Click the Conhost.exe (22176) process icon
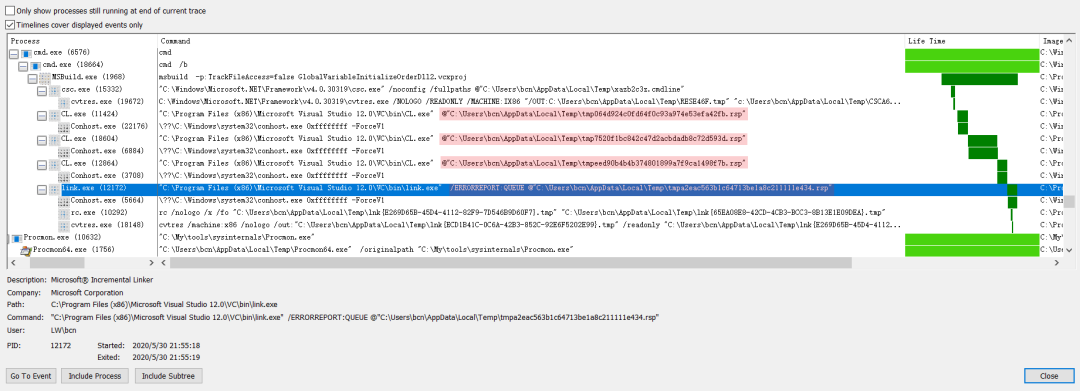1080x391 pixels. coord(64,127)
